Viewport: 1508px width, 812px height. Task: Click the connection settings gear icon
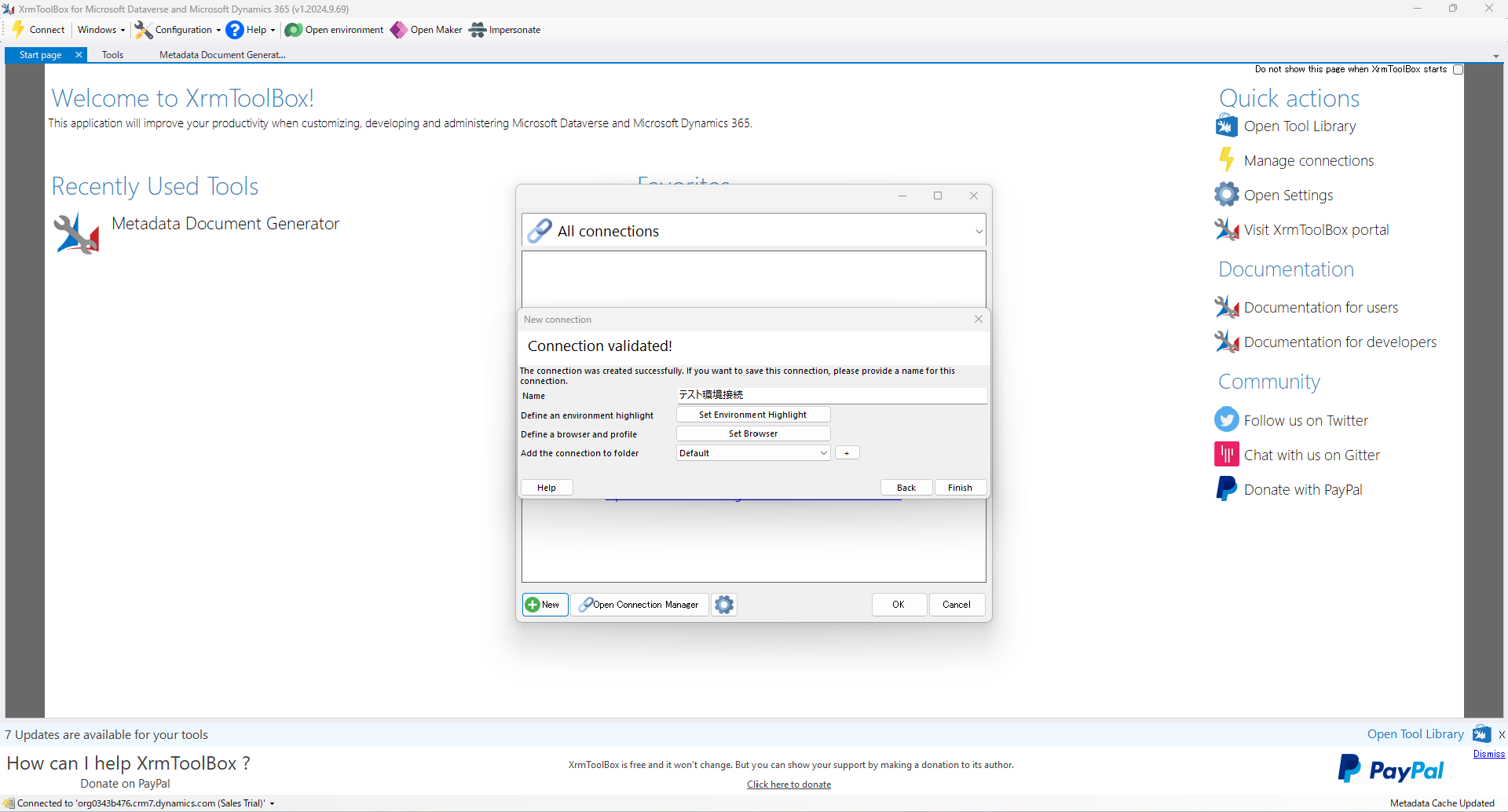(x=724, y=605)
